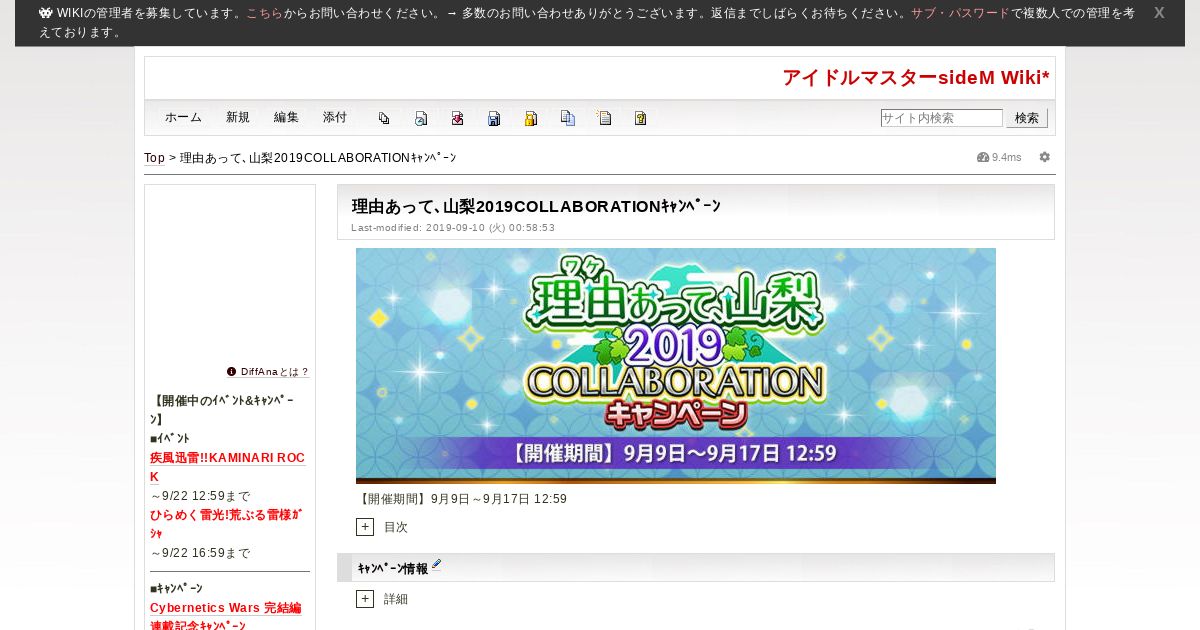The width and height of the screenshot is (1200, 630).
Task: Click the overlapping pages icon in toolbar
Action: (384, 118)
